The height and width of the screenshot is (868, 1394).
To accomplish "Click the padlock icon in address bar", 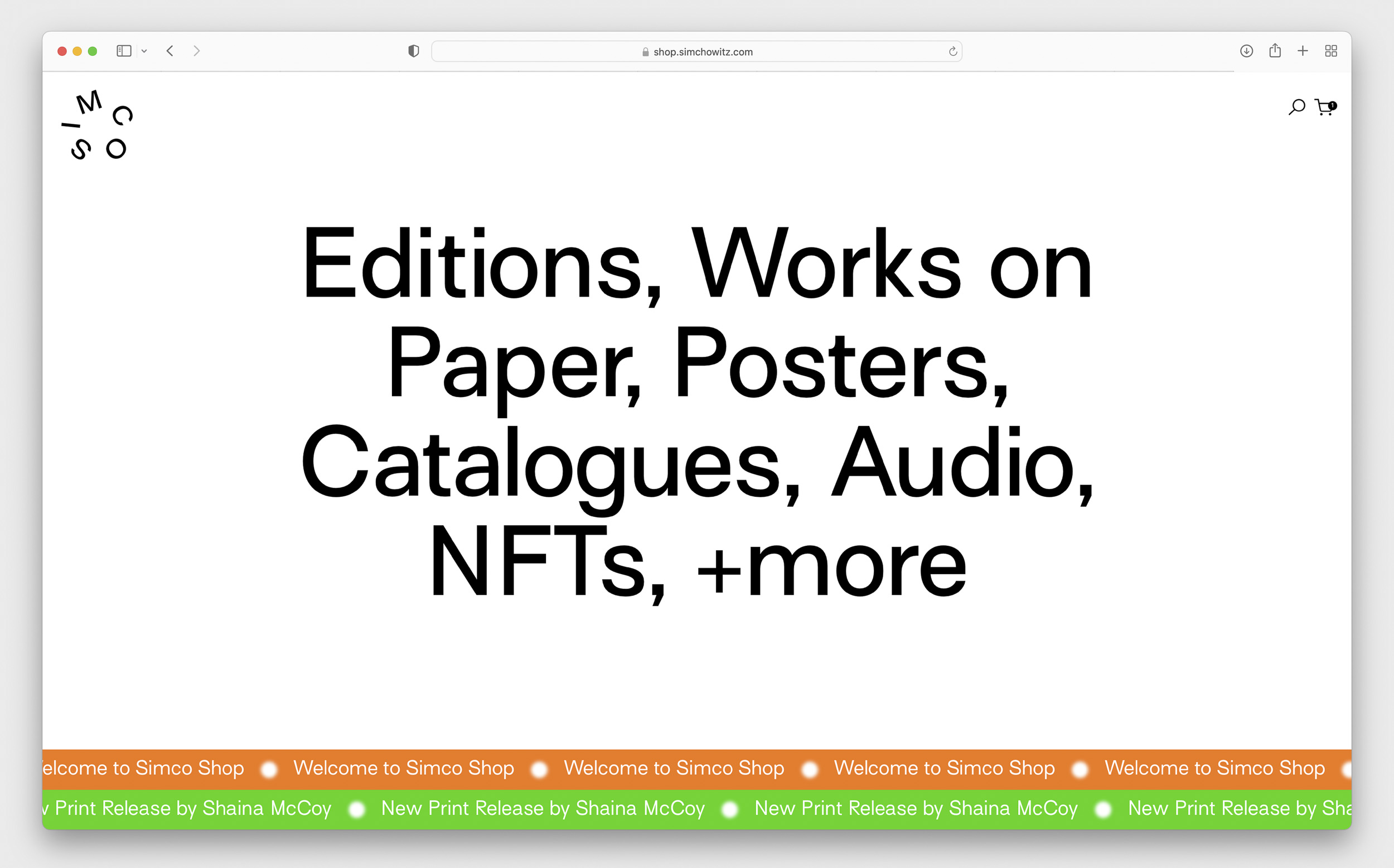I will click(x=645, y=52).
